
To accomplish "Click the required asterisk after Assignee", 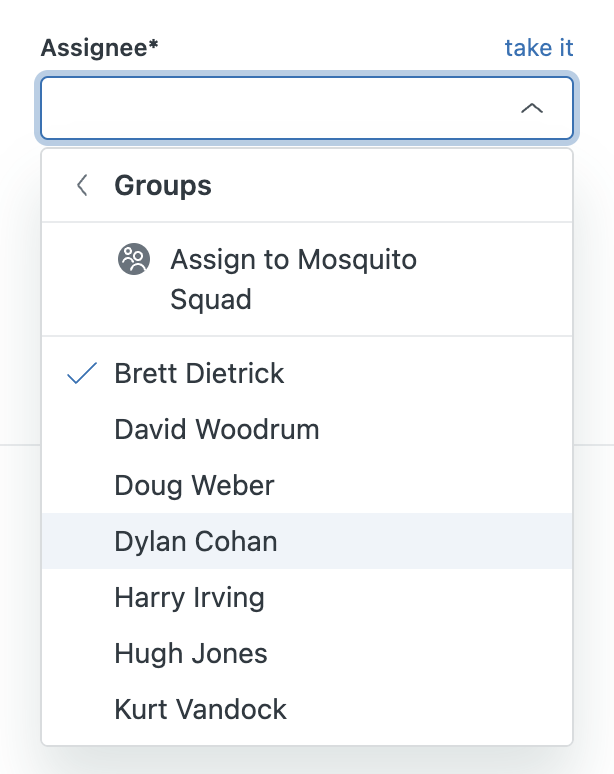I will (154, 47).
